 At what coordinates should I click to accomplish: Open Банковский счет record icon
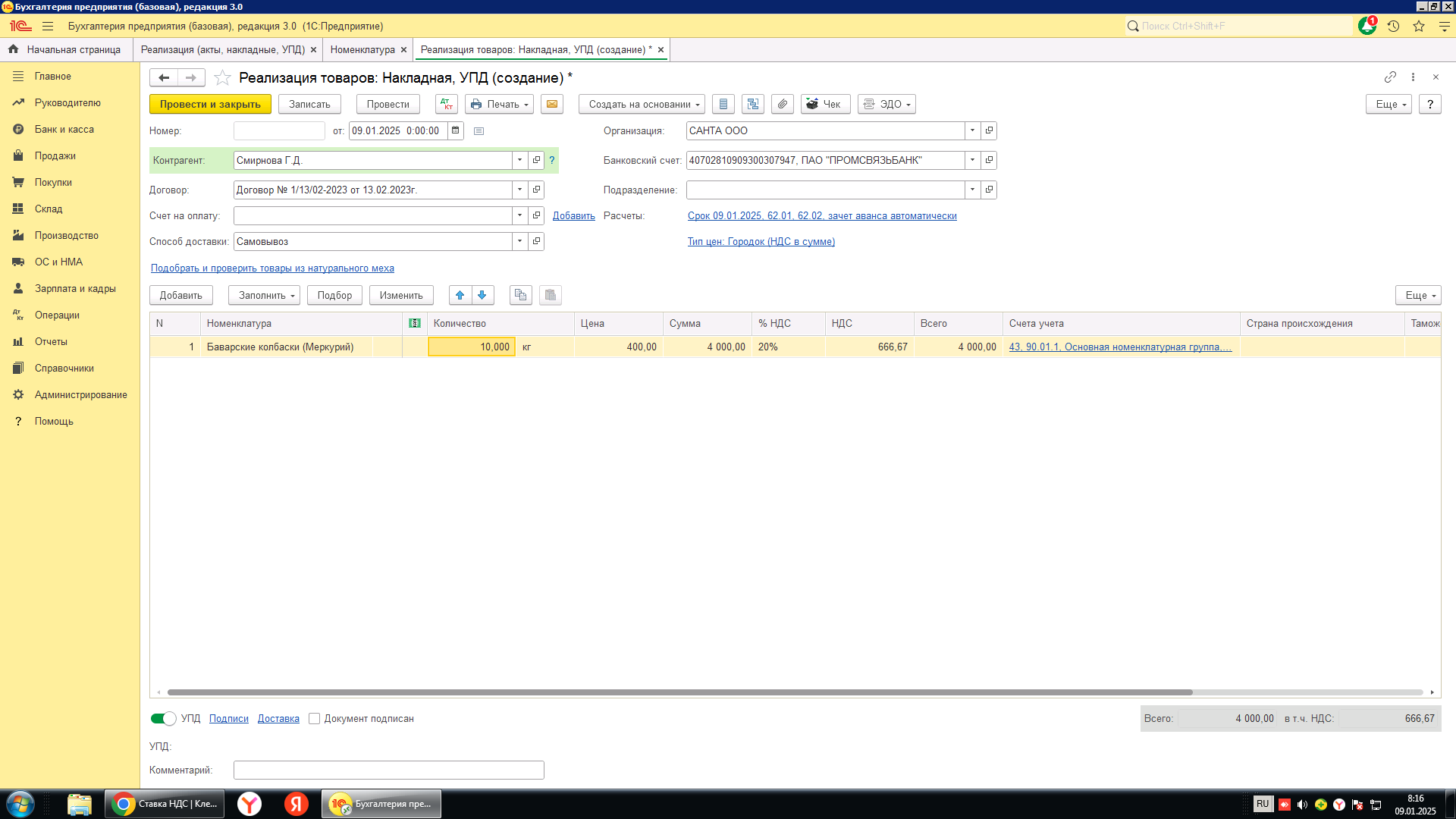tap(989, 160)
